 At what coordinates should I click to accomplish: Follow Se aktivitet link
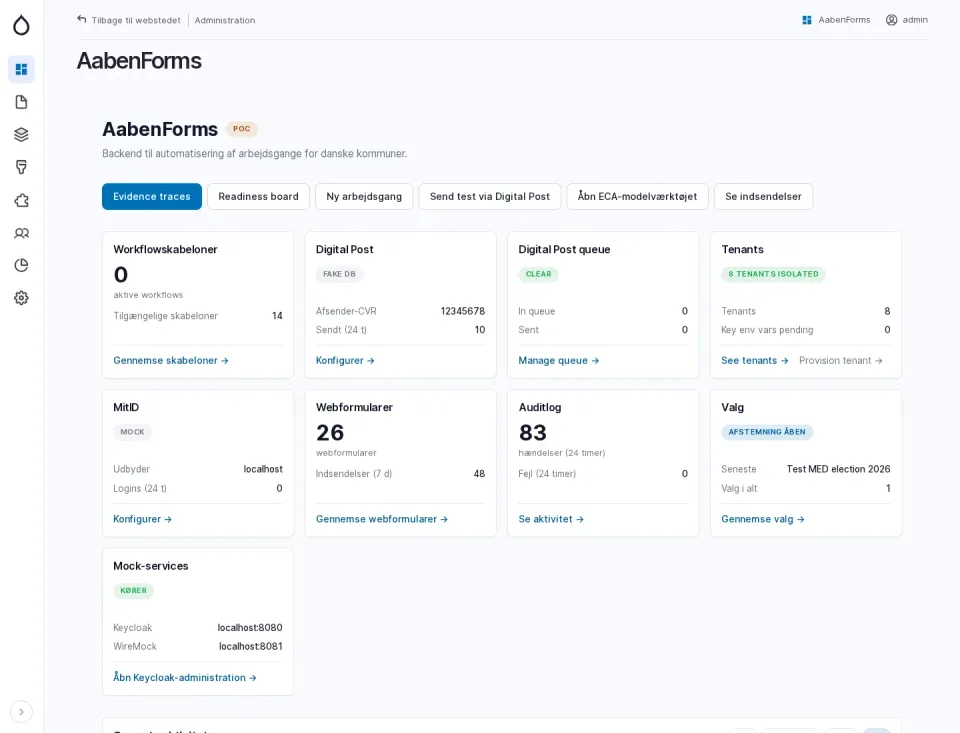(x=551, y=519)
